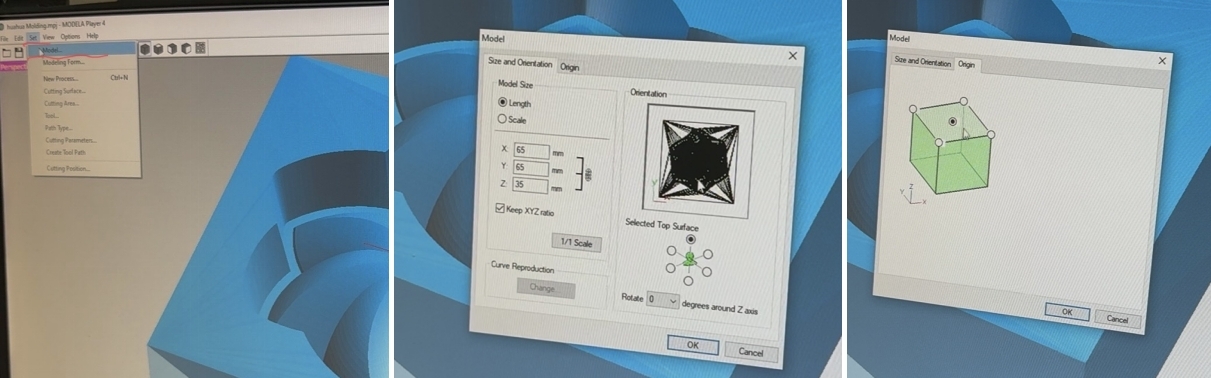Click the Z dimension input field
The height and width of the screenshot is (378, 1211).
(x=530, y=186)
